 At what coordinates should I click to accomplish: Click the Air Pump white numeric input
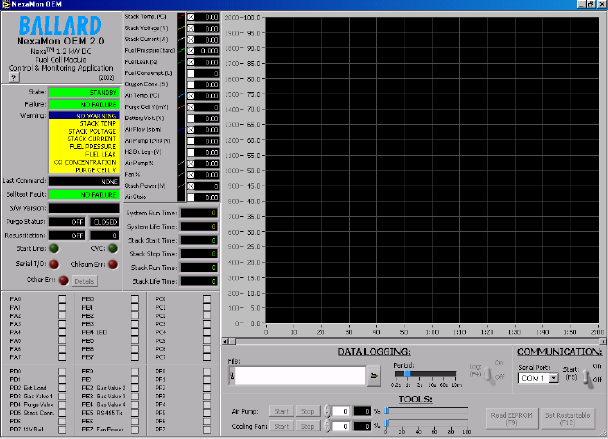341,411
